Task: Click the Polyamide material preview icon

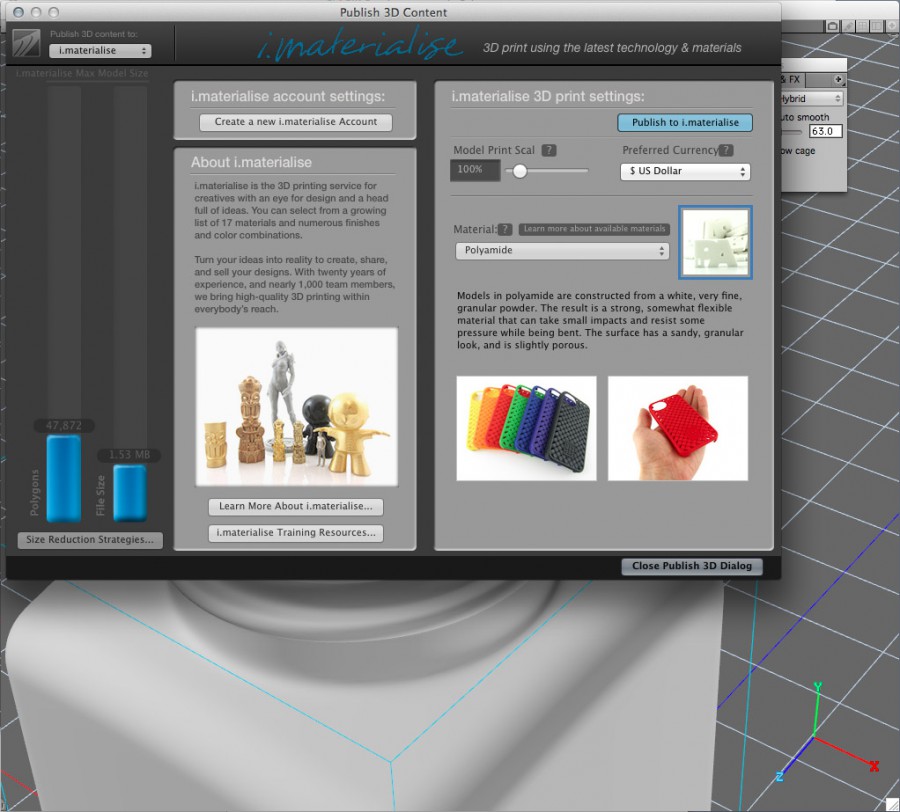Action: (x=715, y=242)
